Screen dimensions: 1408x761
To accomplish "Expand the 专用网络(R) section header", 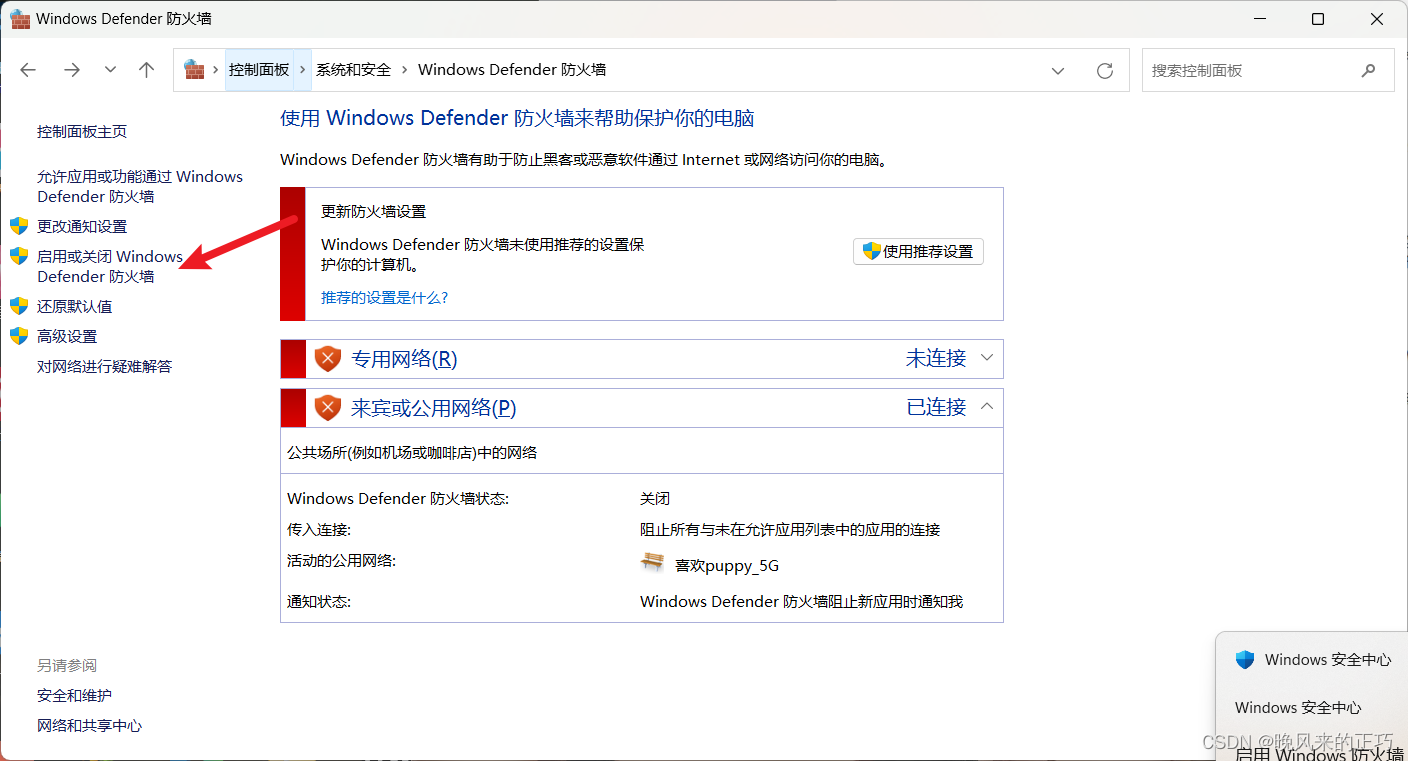I will pyautogui.click(x=642, y=359).
